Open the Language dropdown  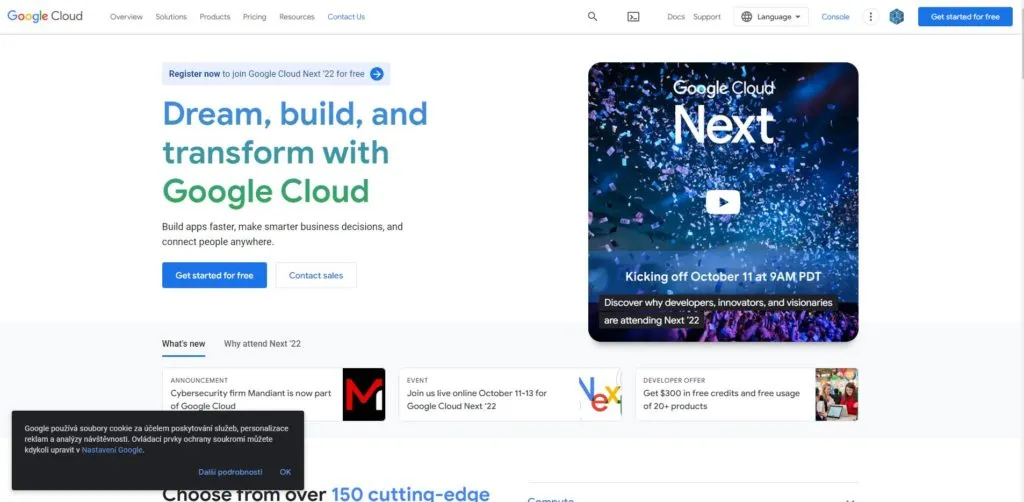tap(771, 17)
